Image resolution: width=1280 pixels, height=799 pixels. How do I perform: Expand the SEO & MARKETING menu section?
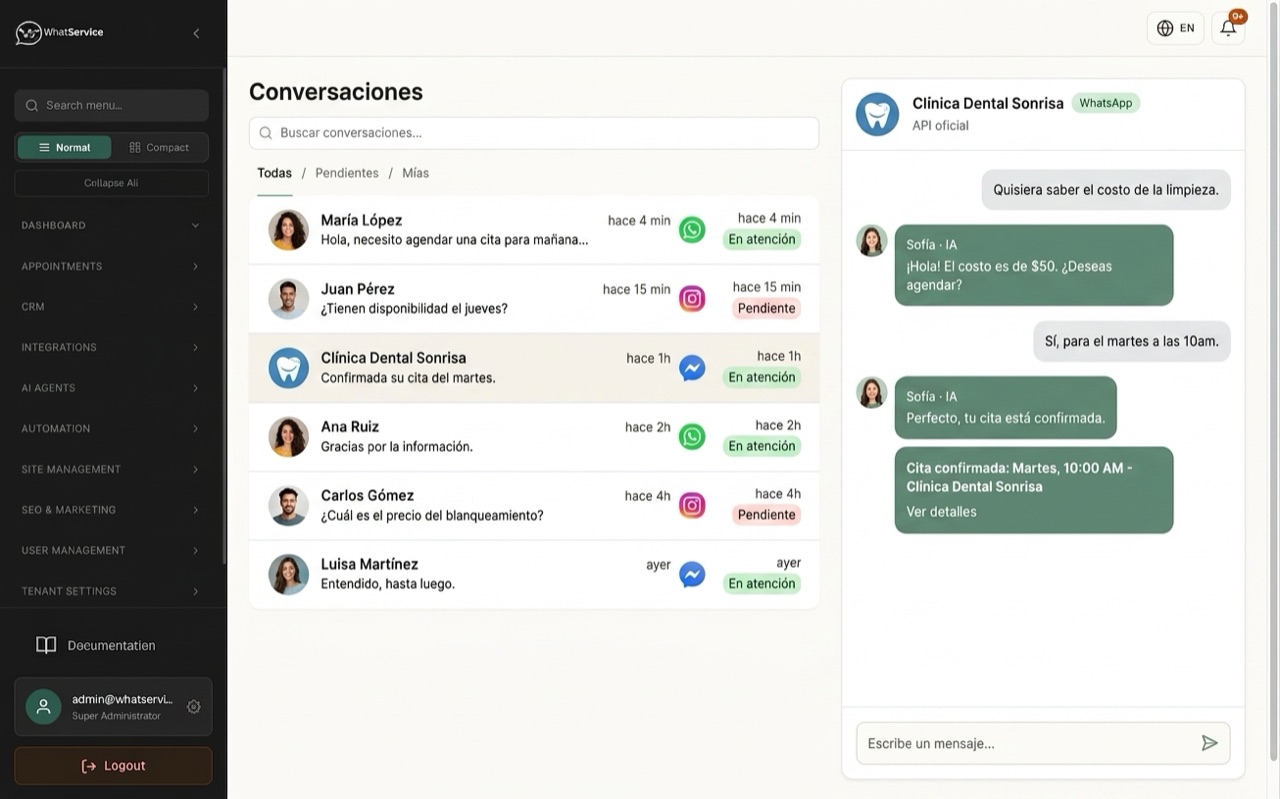tap(111, 509)
